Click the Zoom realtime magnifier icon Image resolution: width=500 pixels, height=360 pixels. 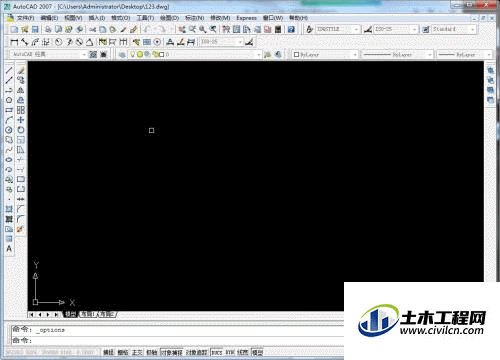(x=192, y=29)
